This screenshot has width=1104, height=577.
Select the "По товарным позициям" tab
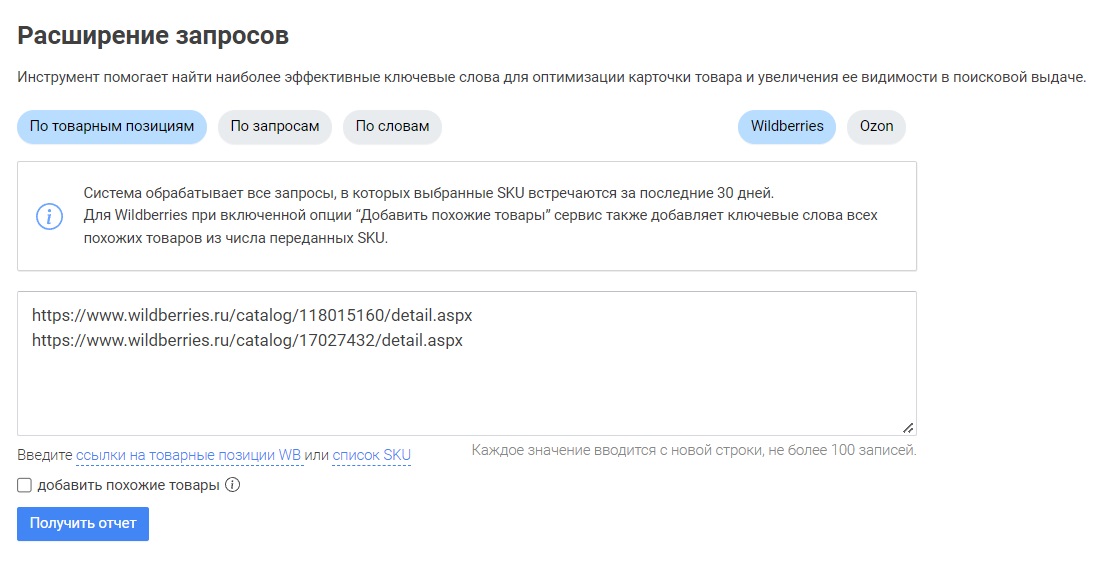point(112,127)
